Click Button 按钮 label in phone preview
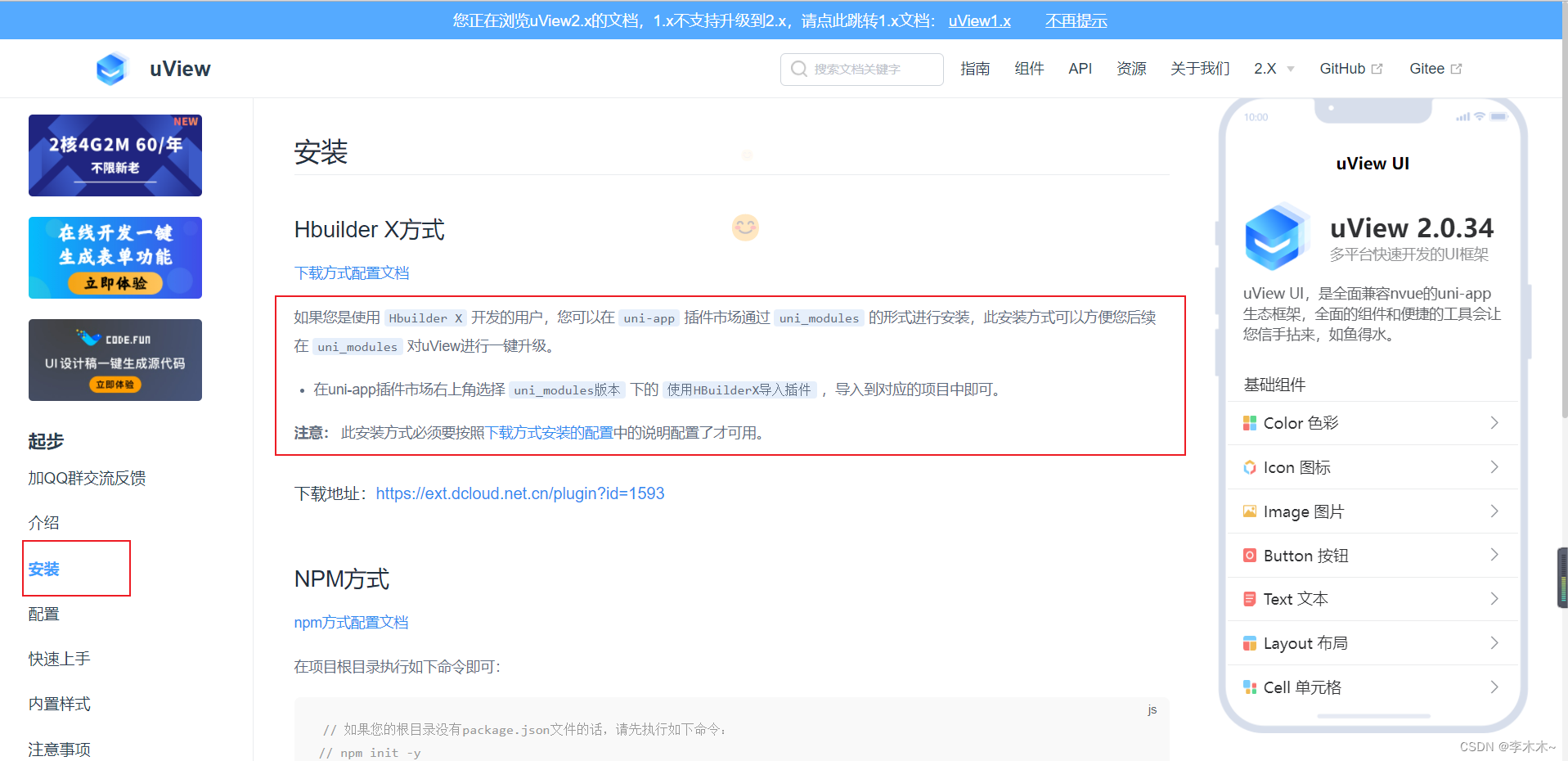 coord(1305,556)
